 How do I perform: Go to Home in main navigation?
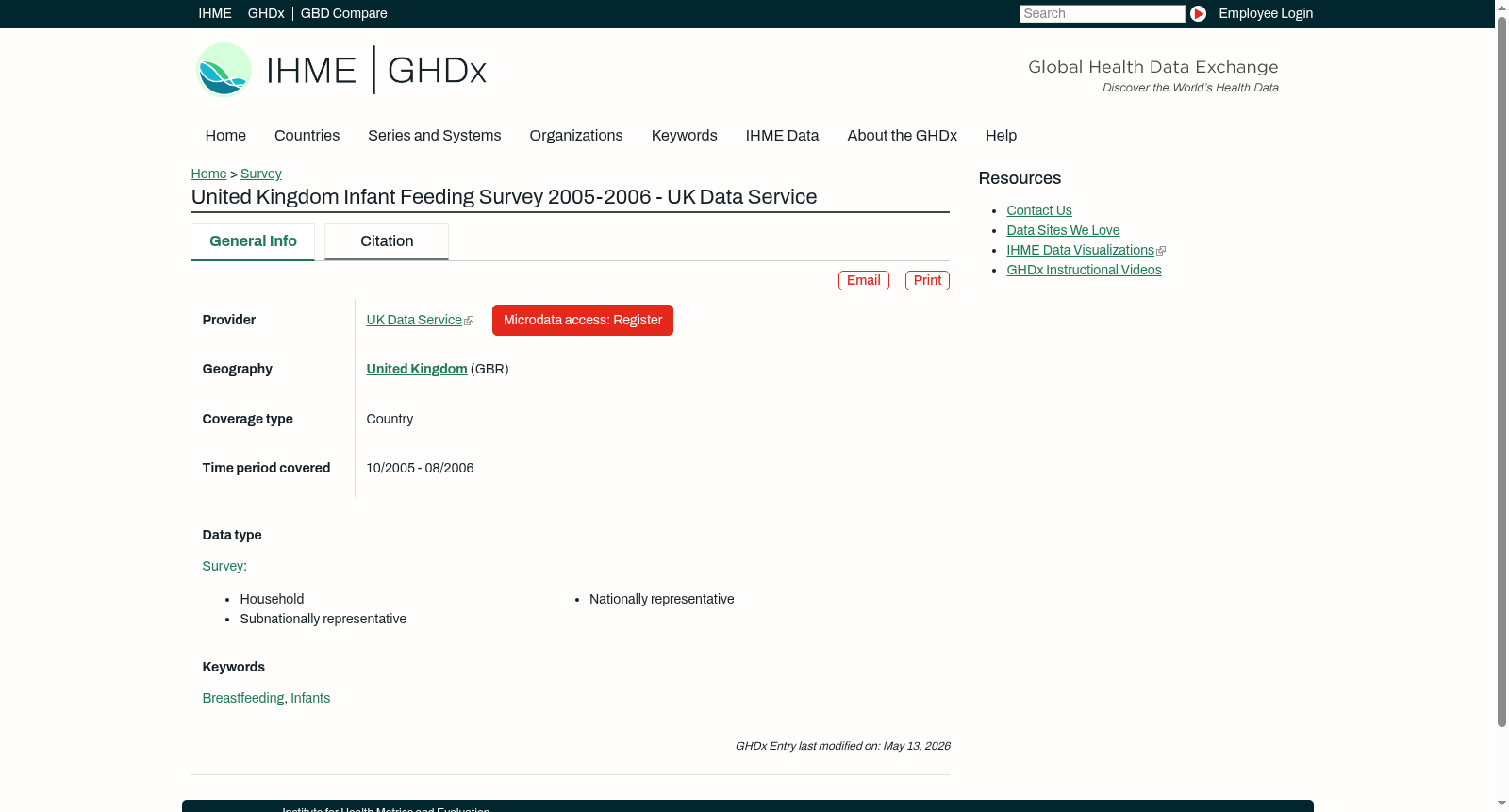(225, 136)
